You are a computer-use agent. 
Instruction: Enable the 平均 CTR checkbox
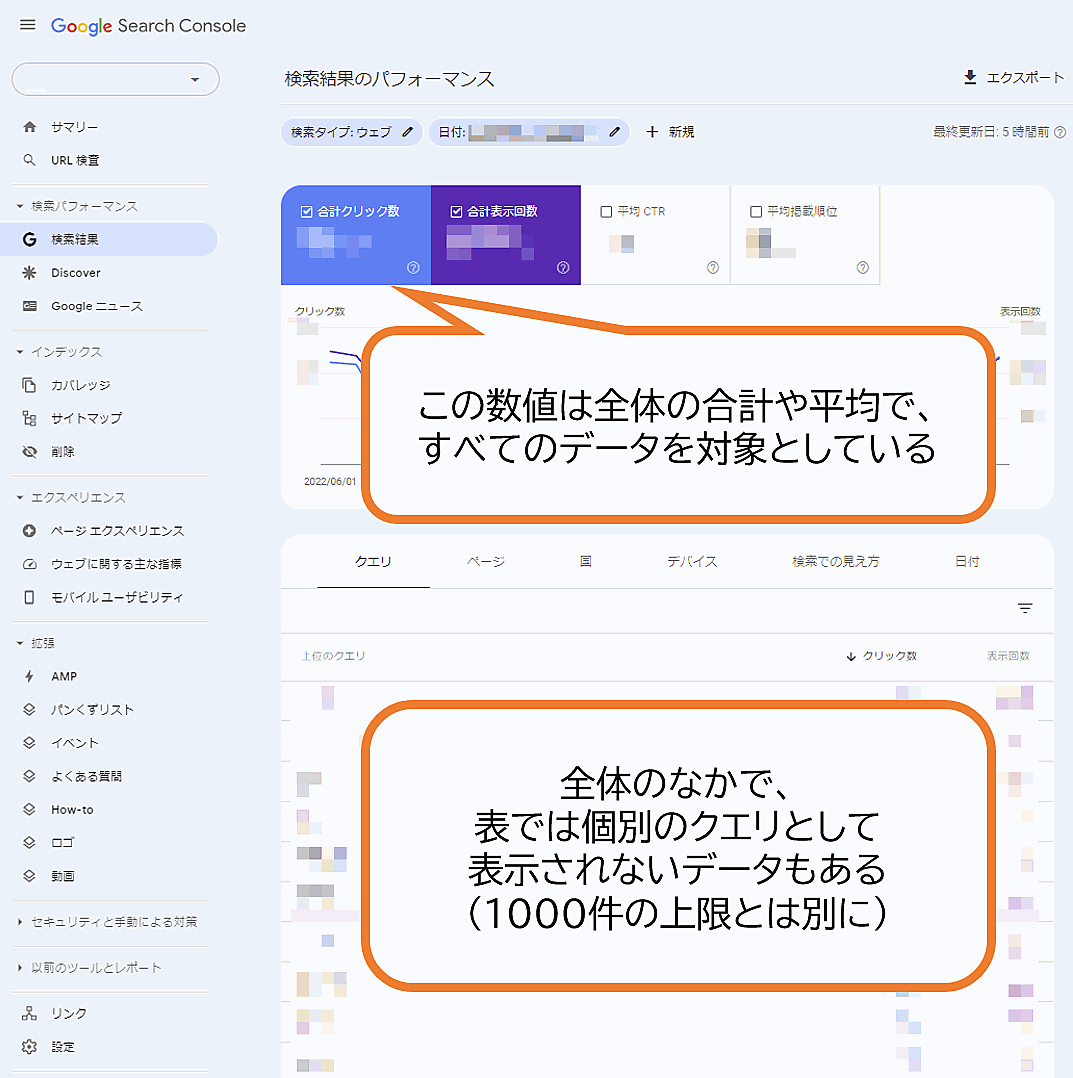pos(606,212)
